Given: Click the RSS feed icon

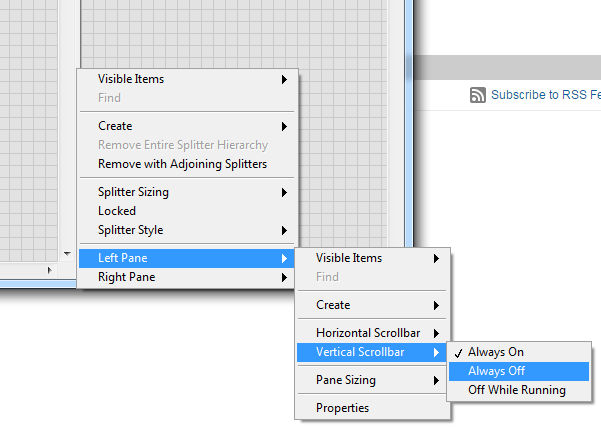Looking at the screenshot, I should tap(477, 95).
